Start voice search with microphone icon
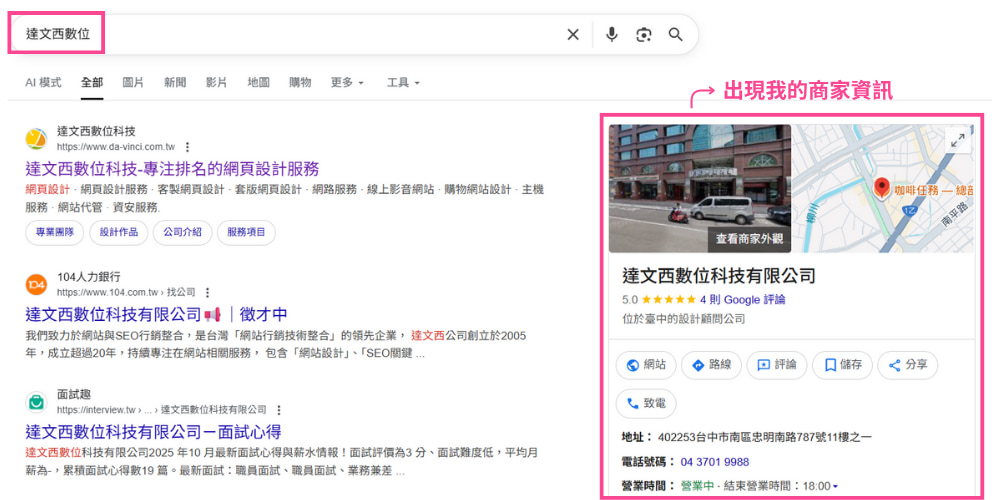 click(x=612, y=34)
